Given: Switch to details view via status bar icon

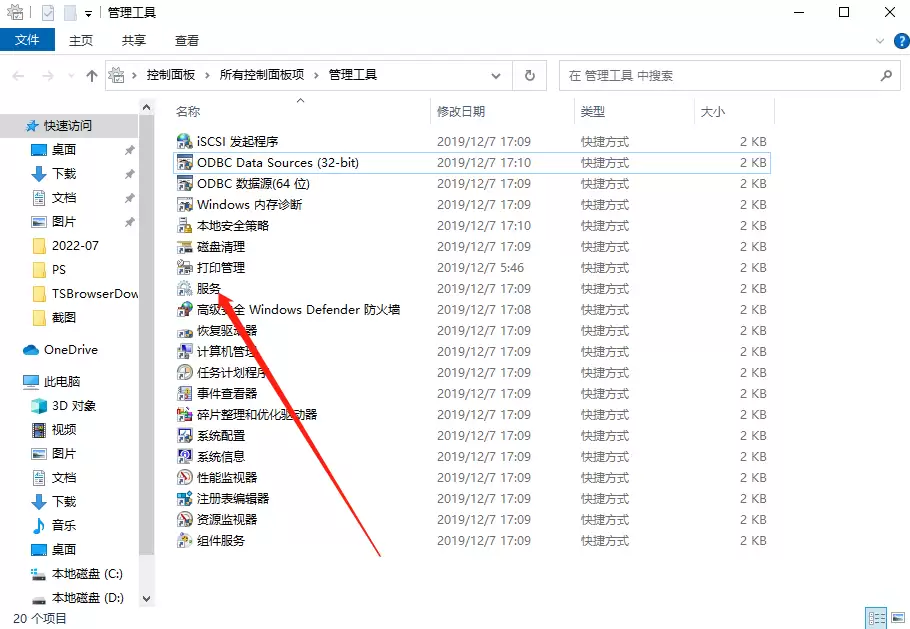Looking at the screenshot, I should [876, 617].
